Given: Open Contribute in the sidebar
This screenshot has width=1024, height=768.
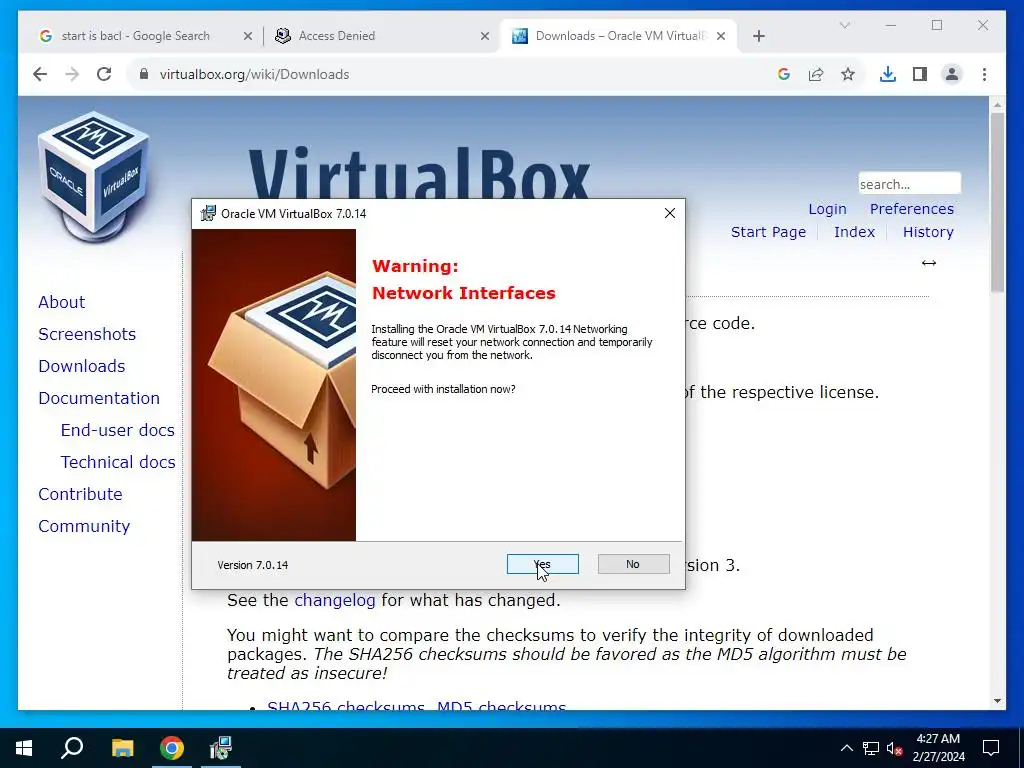Looking at the screenshot, I should [80, 494].
